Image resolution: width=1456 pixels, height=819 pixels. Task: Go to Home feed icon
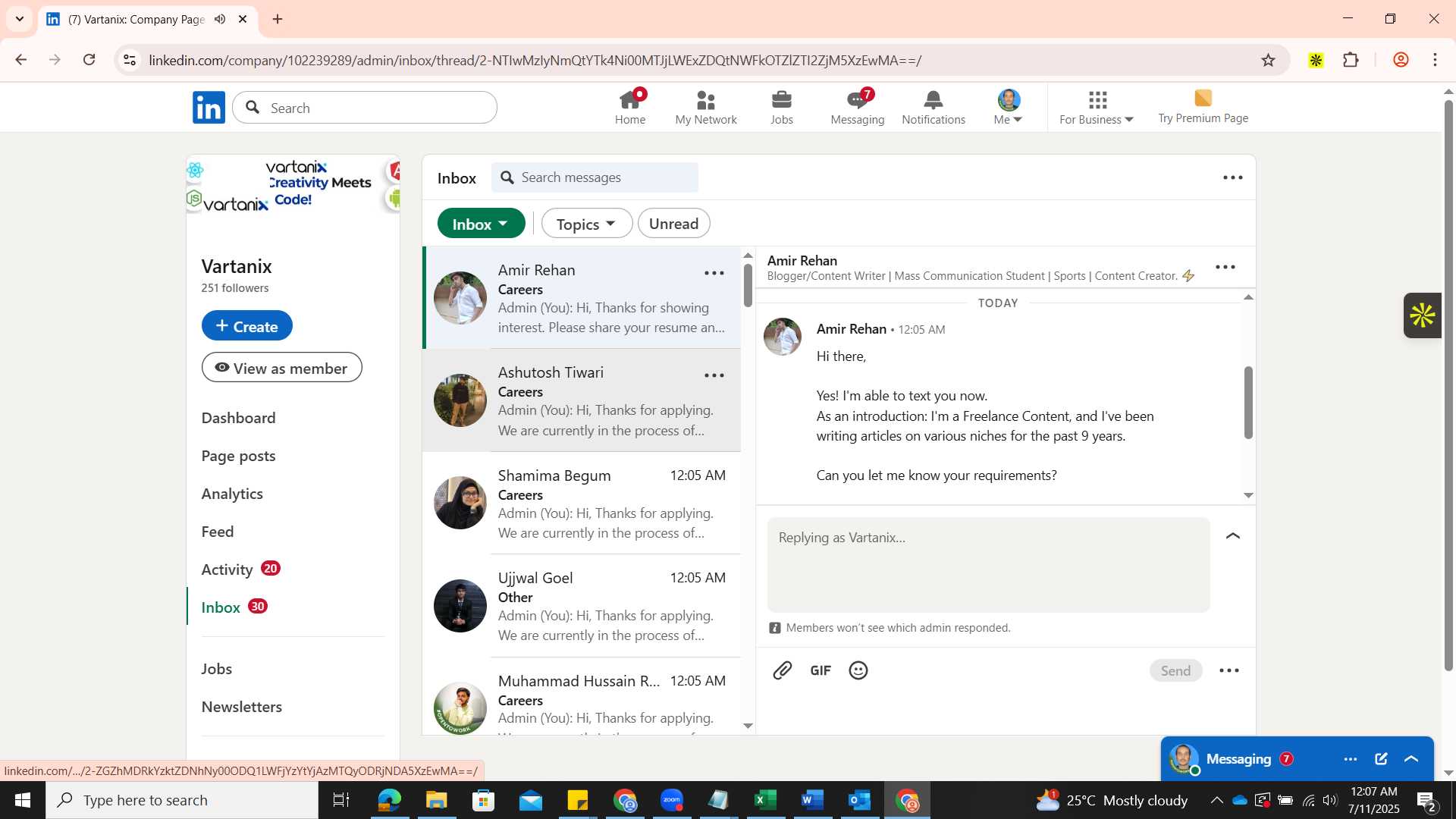point(630,107)
